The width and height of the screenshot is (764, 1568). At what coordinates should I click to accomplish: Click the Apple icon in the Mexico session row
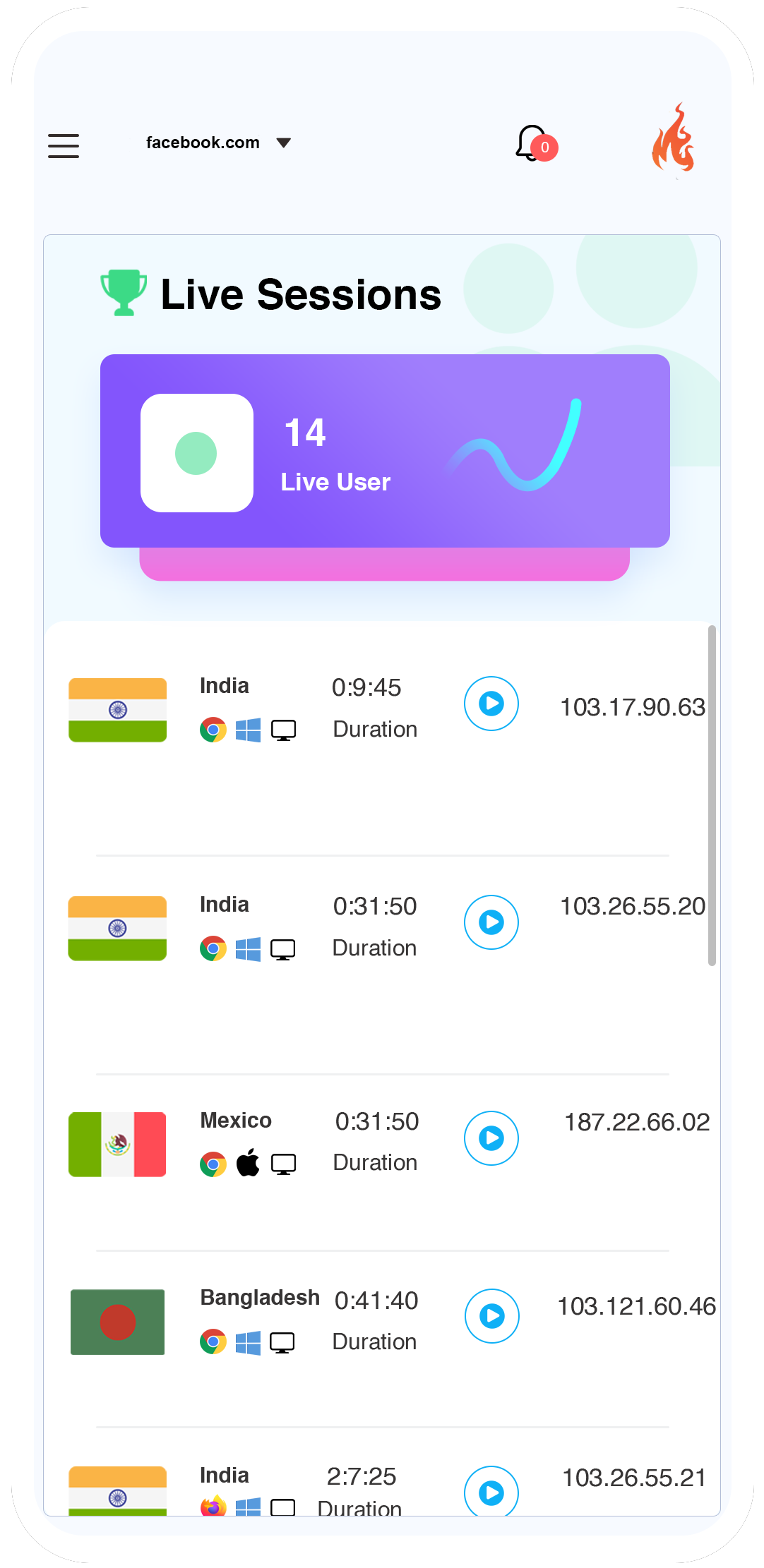[x=248, y=1162]
